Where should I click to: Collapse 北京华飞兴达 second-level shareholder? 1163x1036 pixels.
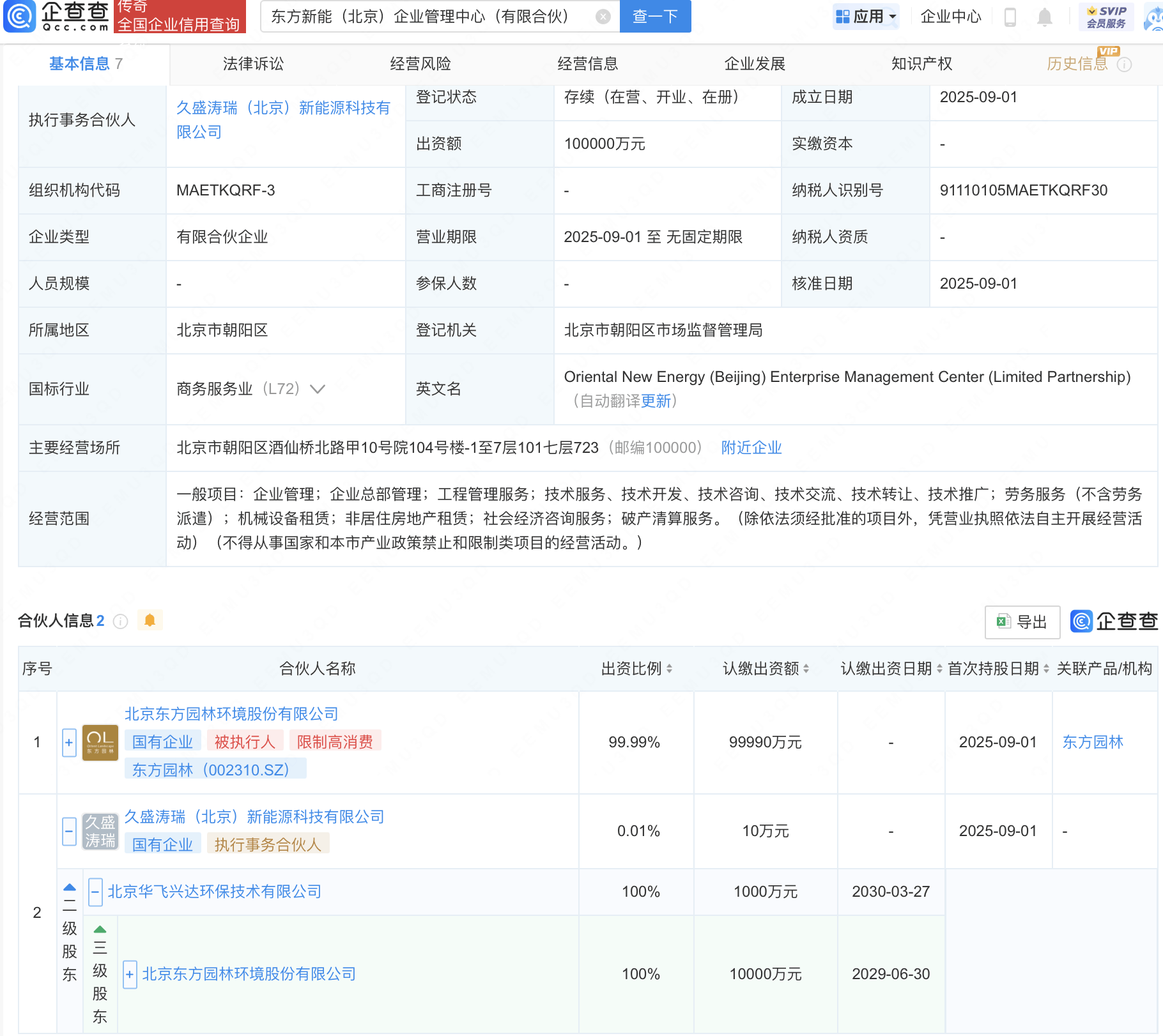(x=95, y=892)
